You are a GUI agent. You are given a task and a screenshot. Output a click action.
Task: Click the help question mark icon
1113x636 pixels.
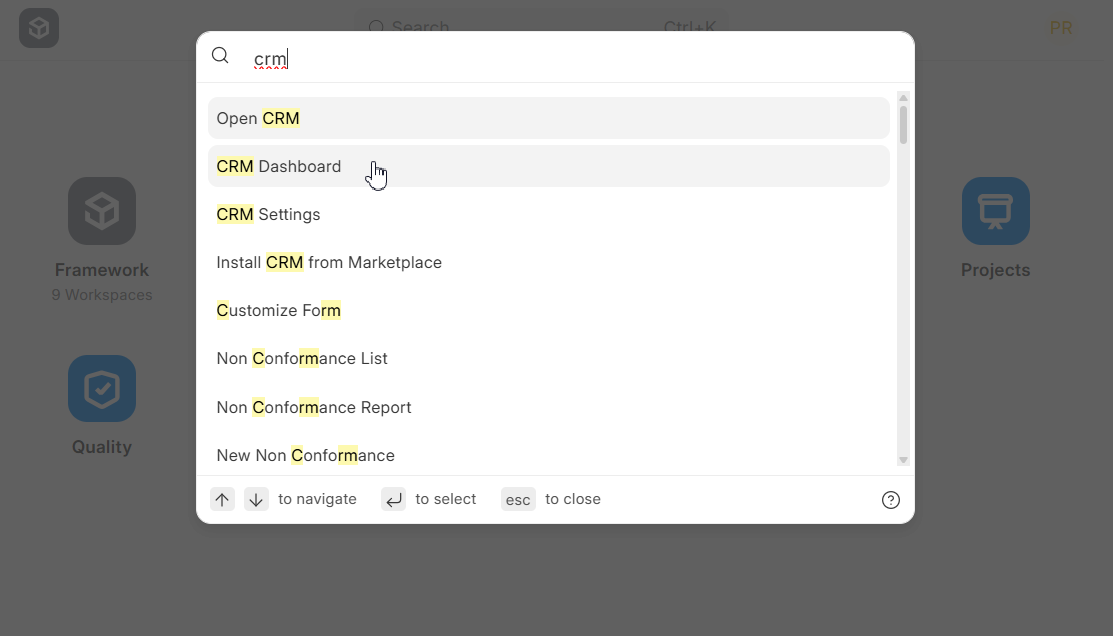point(890,500)
